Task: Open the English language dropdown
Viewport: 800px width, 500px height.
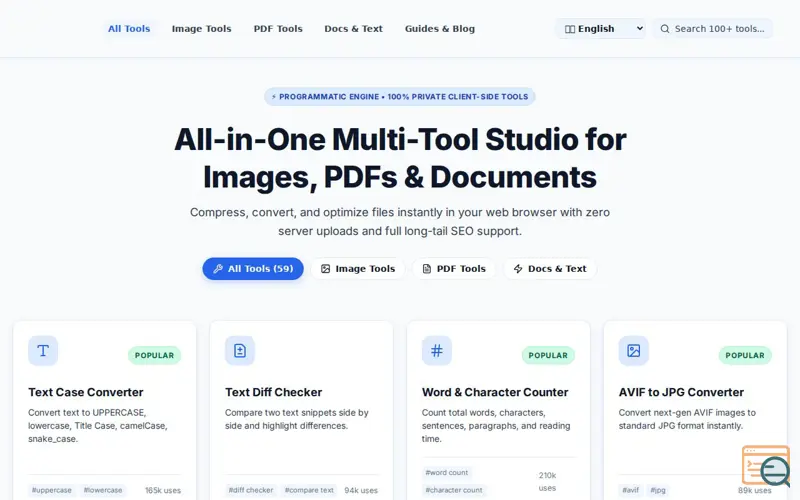Action: (x=601, y=29)
